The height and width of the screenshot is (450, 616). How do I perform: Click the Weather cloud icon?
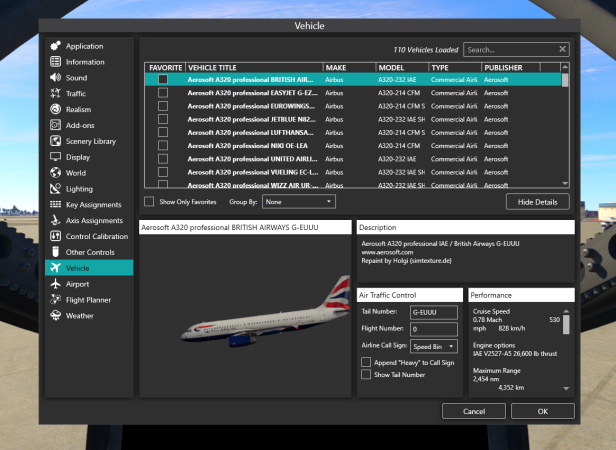pyautogui.click(x=55, y=315)
